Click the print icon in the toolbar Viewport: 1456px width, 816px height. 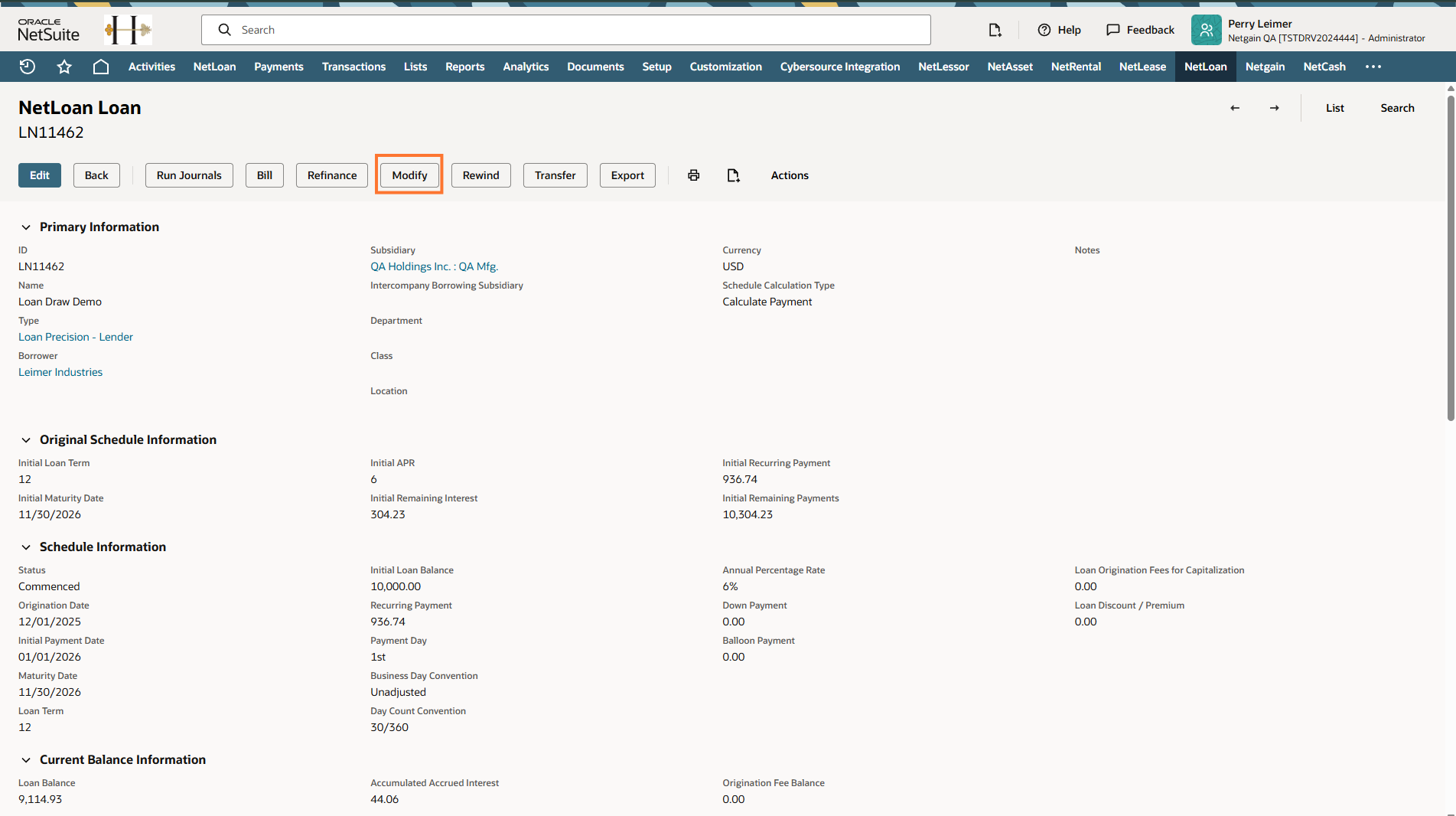click(693, 175)
